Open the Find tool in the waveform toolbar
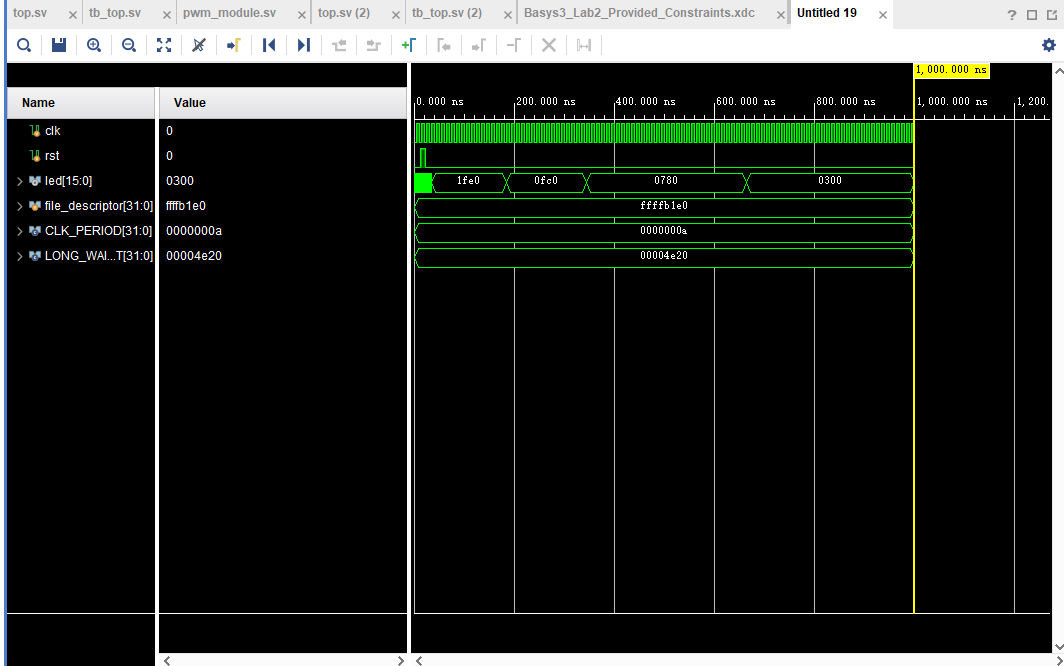Image resolution: width=1064 pixels, height=666 pixels. [24, 45]
